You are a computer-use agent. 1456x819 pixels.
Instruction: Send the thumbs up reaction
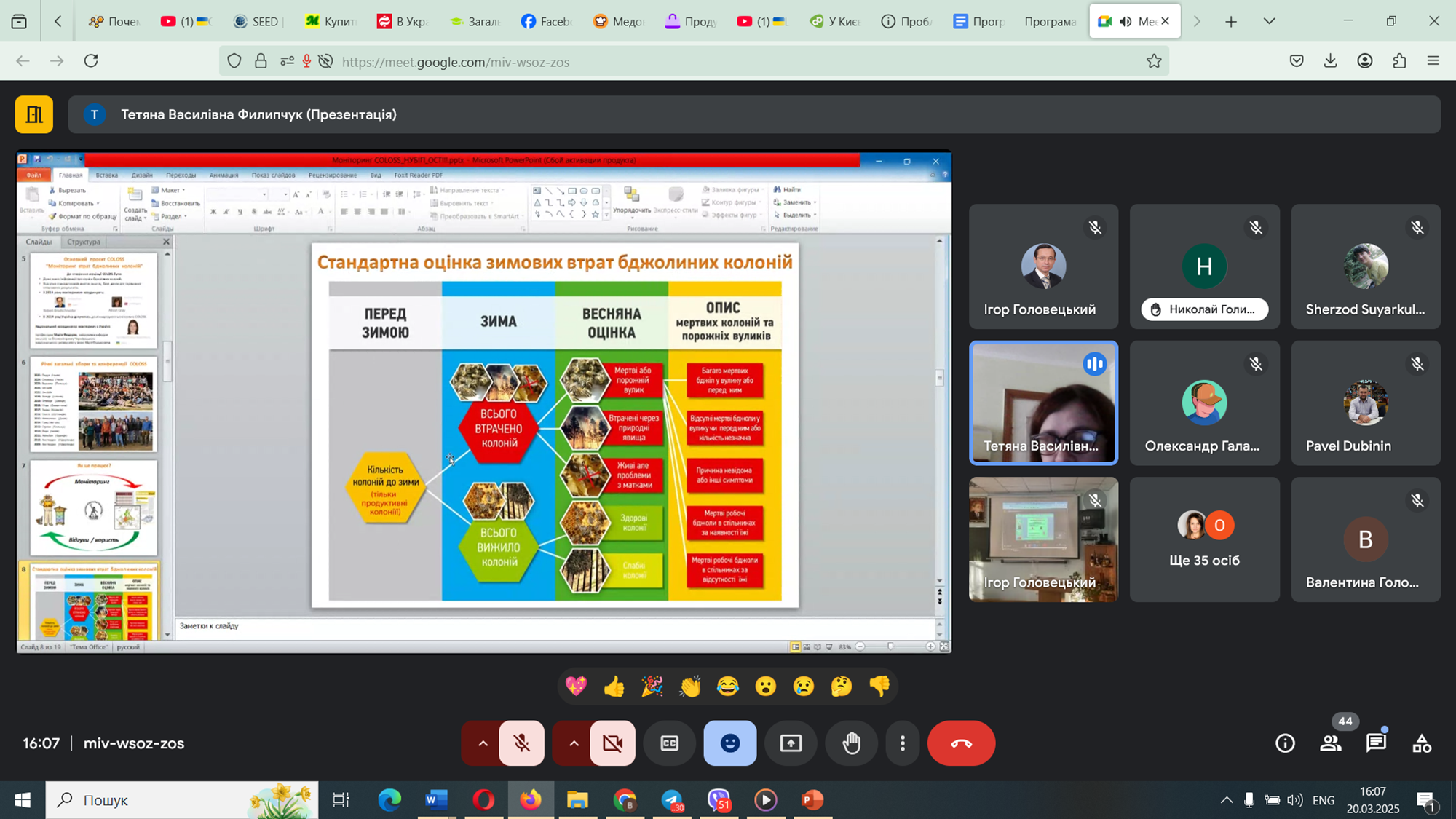pos(614,686)
